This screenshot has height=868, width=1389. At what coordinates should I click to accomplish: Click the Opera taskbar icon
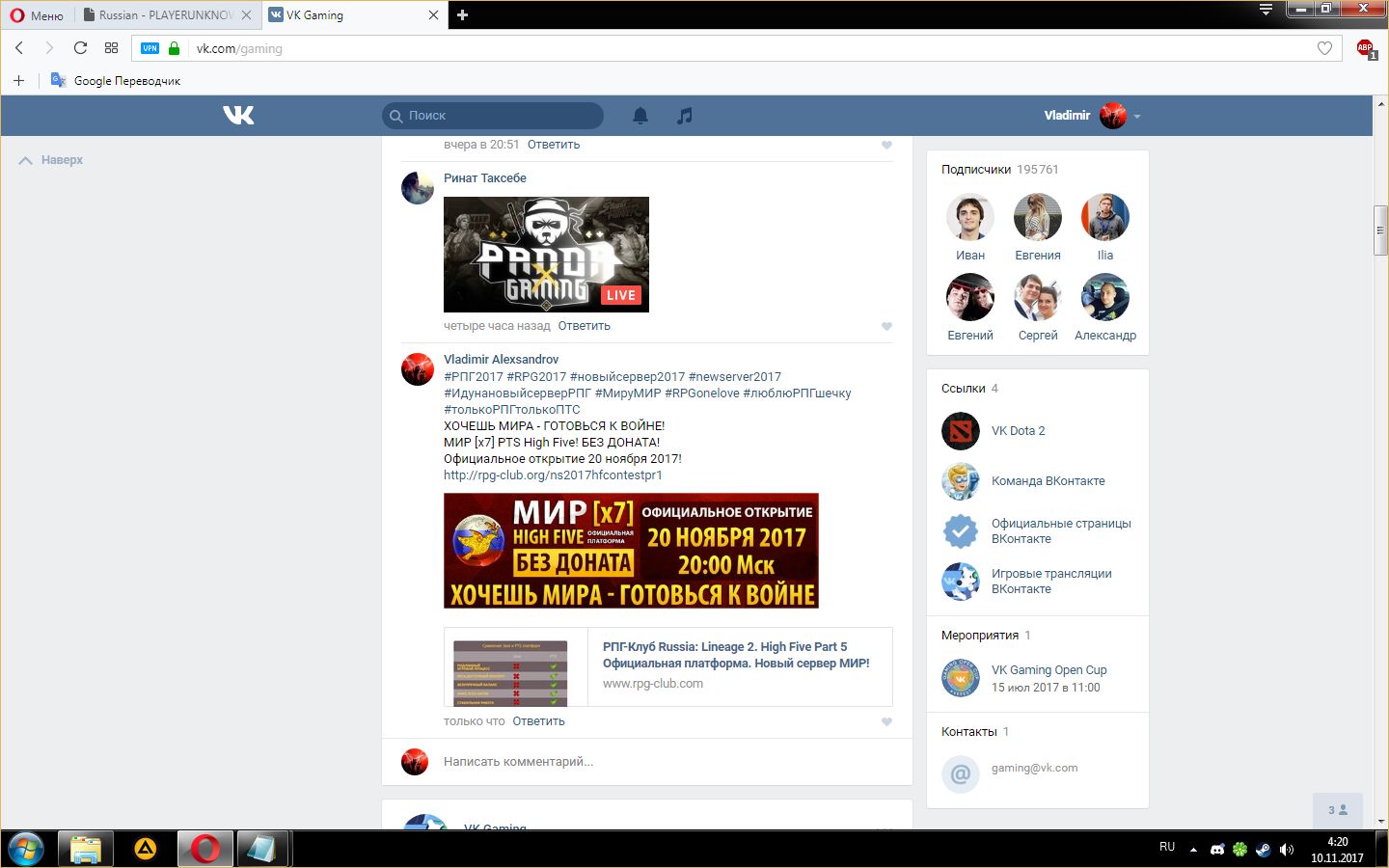204,849
